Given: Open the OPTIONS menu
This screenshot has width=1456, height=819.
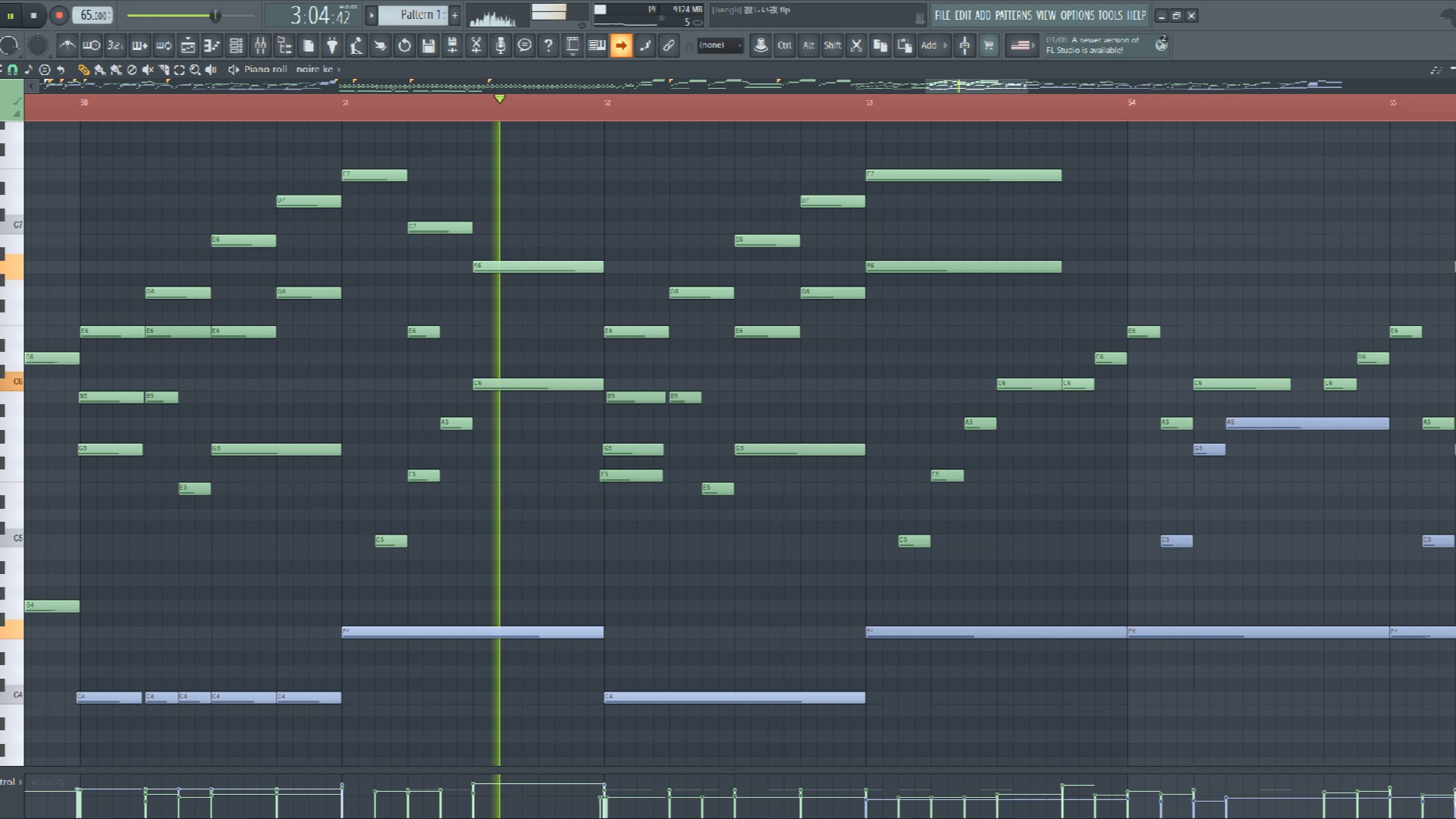Looking at the screenshot, I should coord(1077,15).
